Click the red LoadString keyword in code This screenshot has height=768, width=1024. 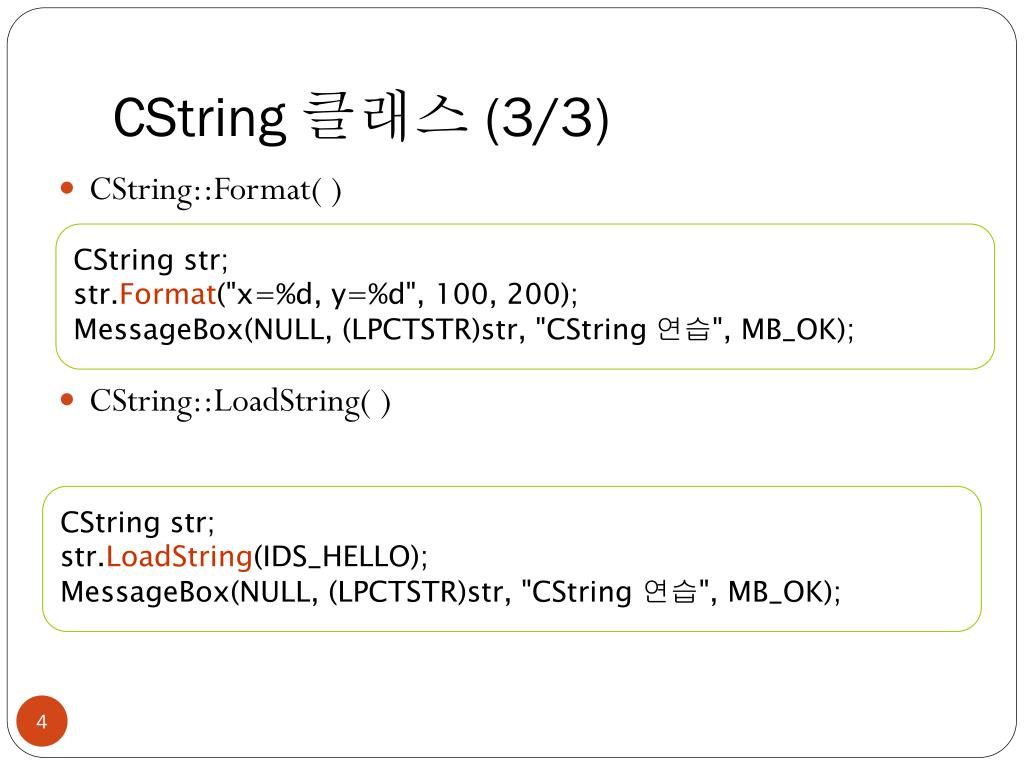click(x=180, y=556)
